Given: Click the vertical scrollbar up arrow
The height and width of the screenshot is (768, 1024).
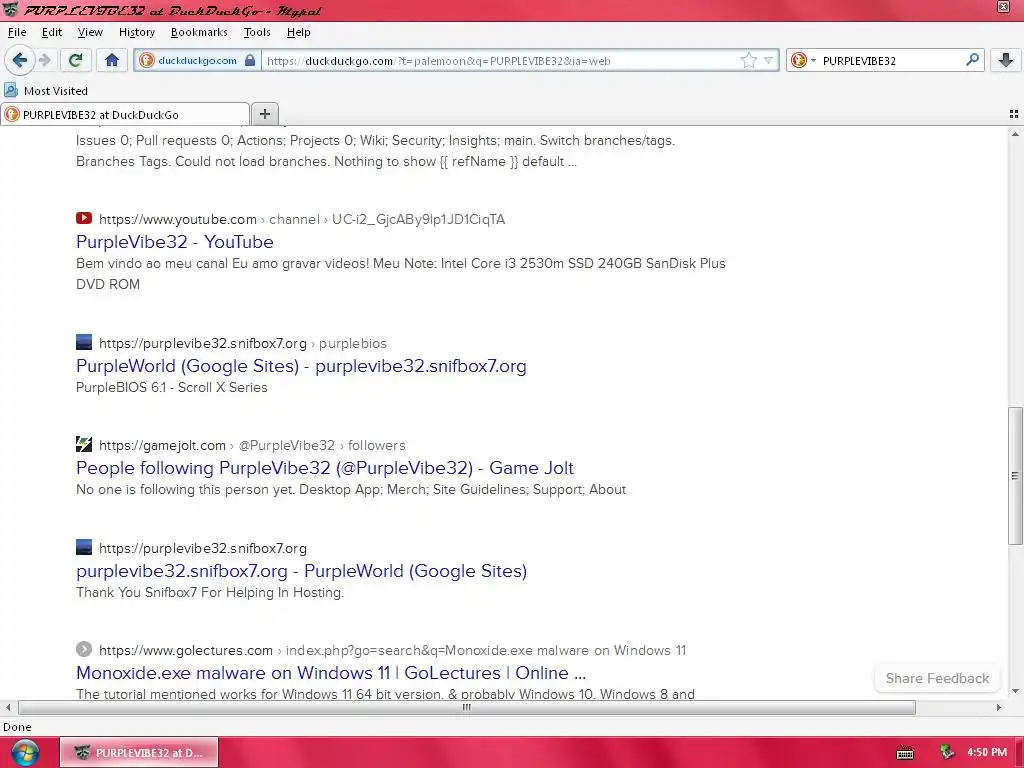Looking at the screenshot, I should [x=1015, y=134].
